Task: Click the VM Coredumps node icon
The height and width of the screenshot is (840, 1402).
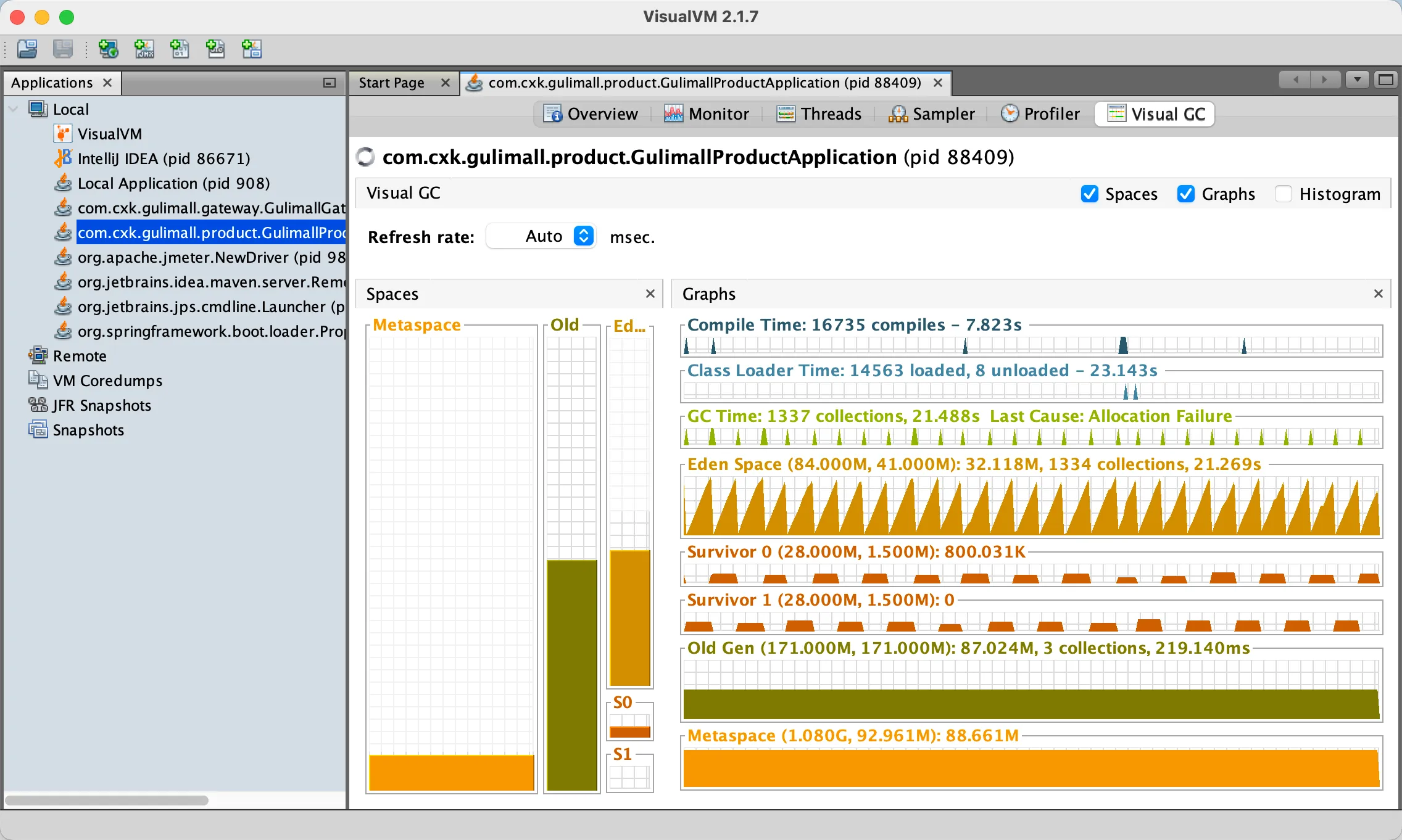Action: [38, 381]
